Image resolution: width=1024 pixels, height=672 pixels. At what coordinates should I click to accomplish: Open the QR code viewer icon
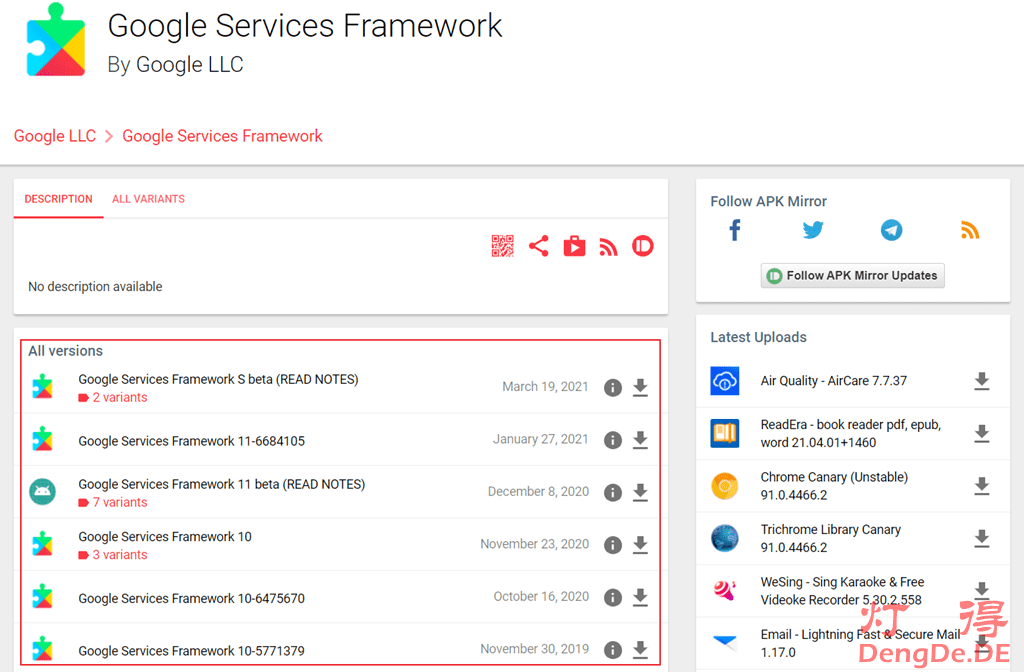[502, 245]
